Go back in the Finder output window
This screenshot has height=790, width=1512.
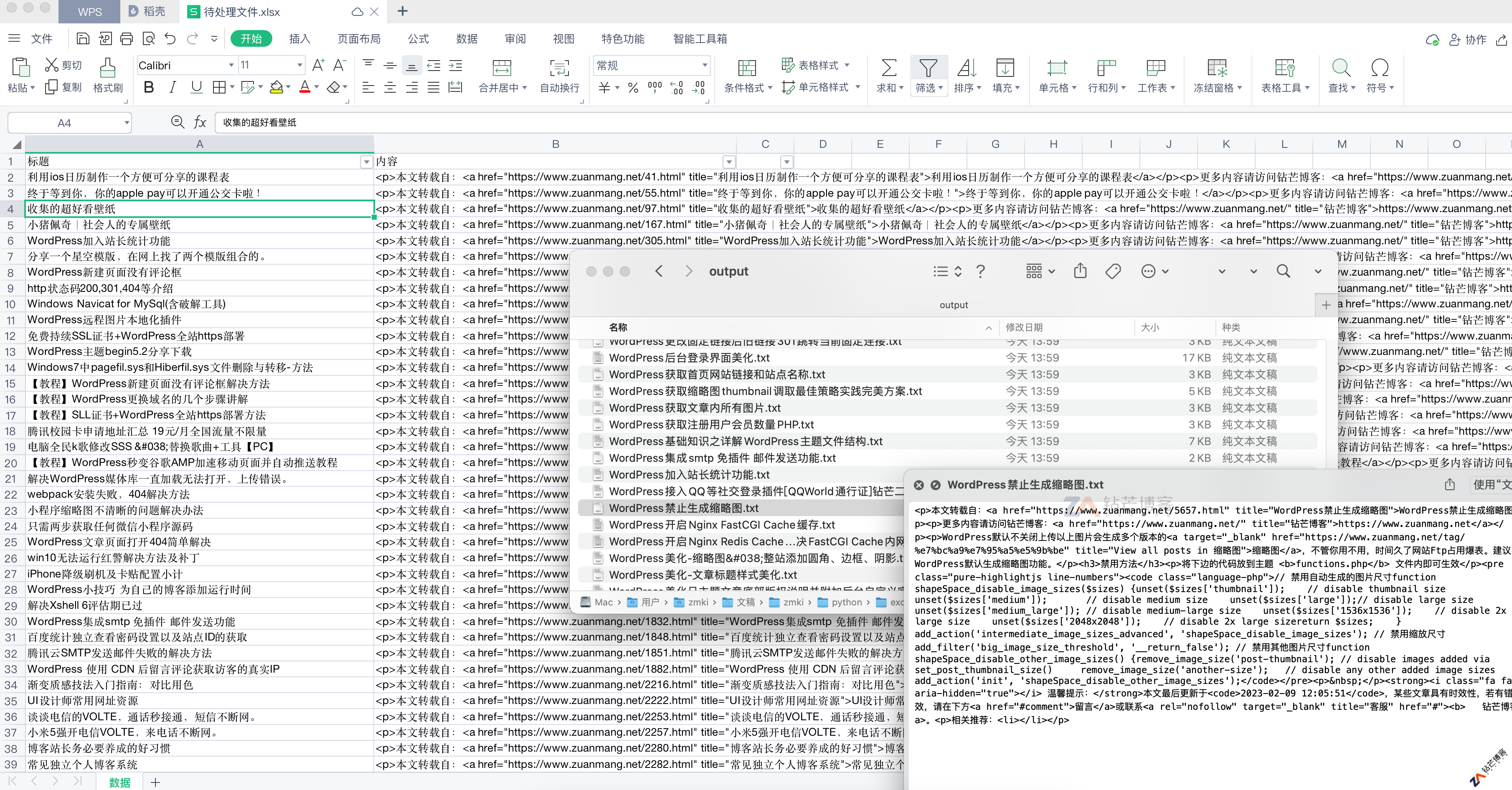pos(659,271)
